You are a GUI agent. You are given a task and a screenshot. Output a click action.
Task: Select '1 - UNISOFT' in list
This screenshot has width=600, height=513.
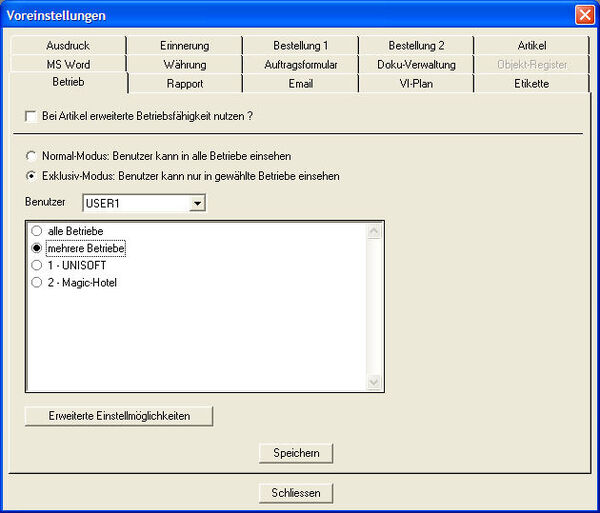point(37,266)
